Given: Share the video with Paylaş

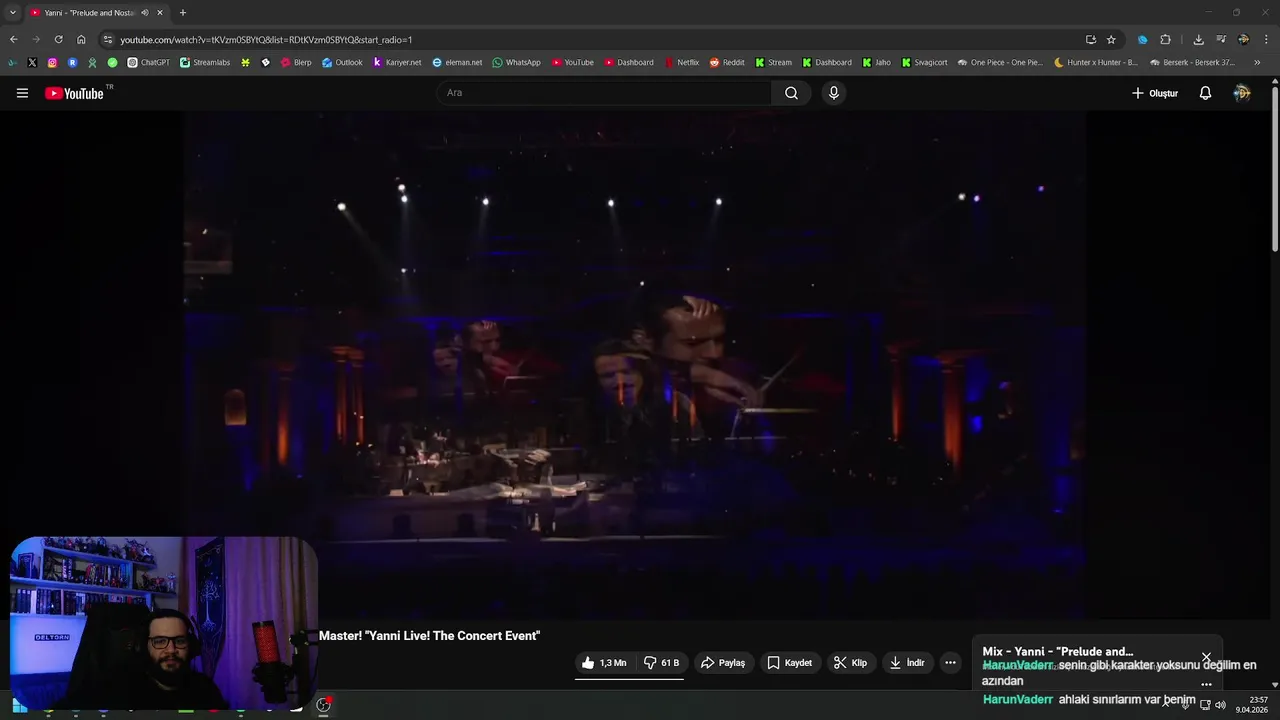Looking at the screenshot, I should [x=723, y=663].
